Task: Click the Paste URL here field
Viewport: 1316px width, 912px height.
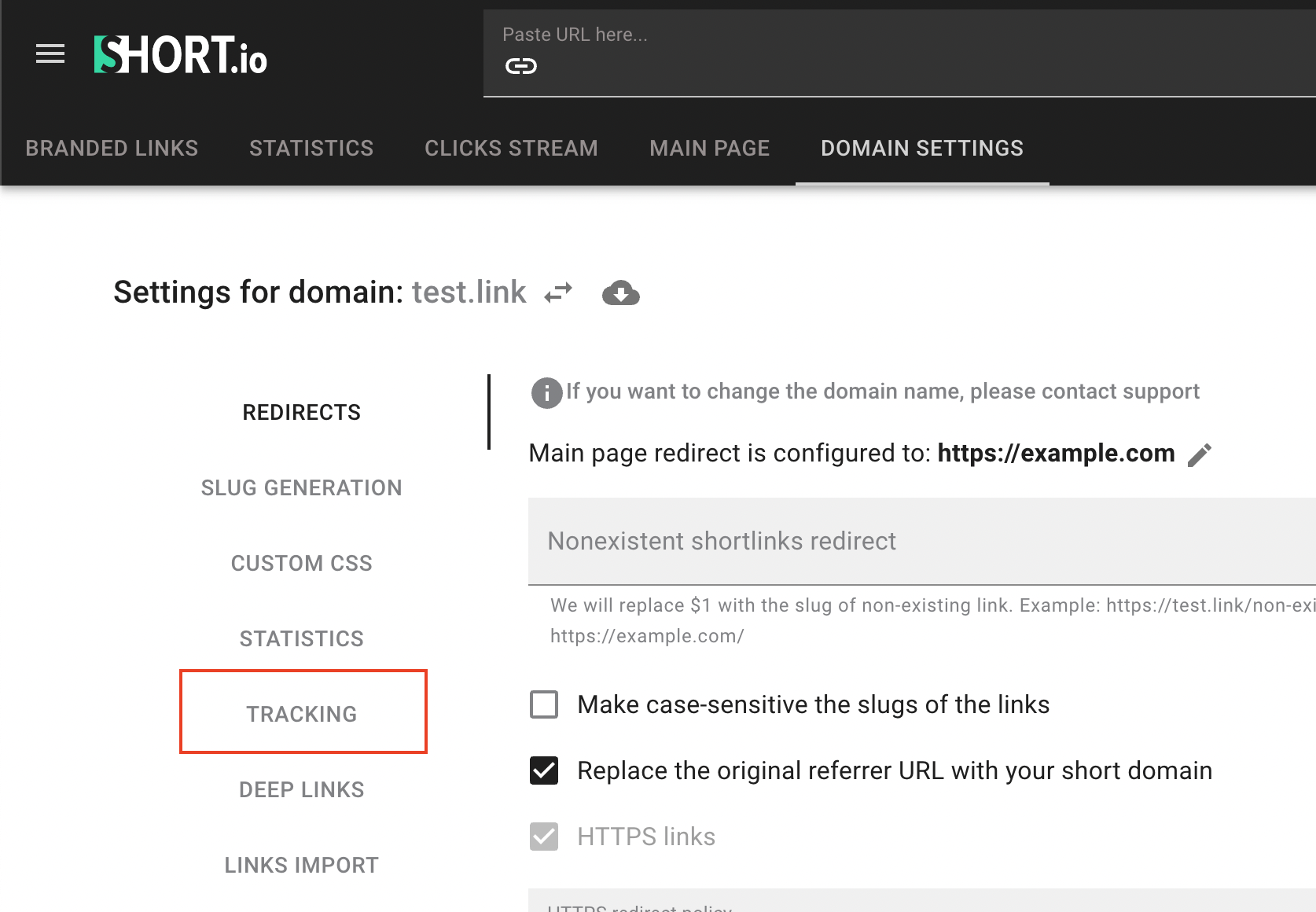Action: [x=896, y=35]
